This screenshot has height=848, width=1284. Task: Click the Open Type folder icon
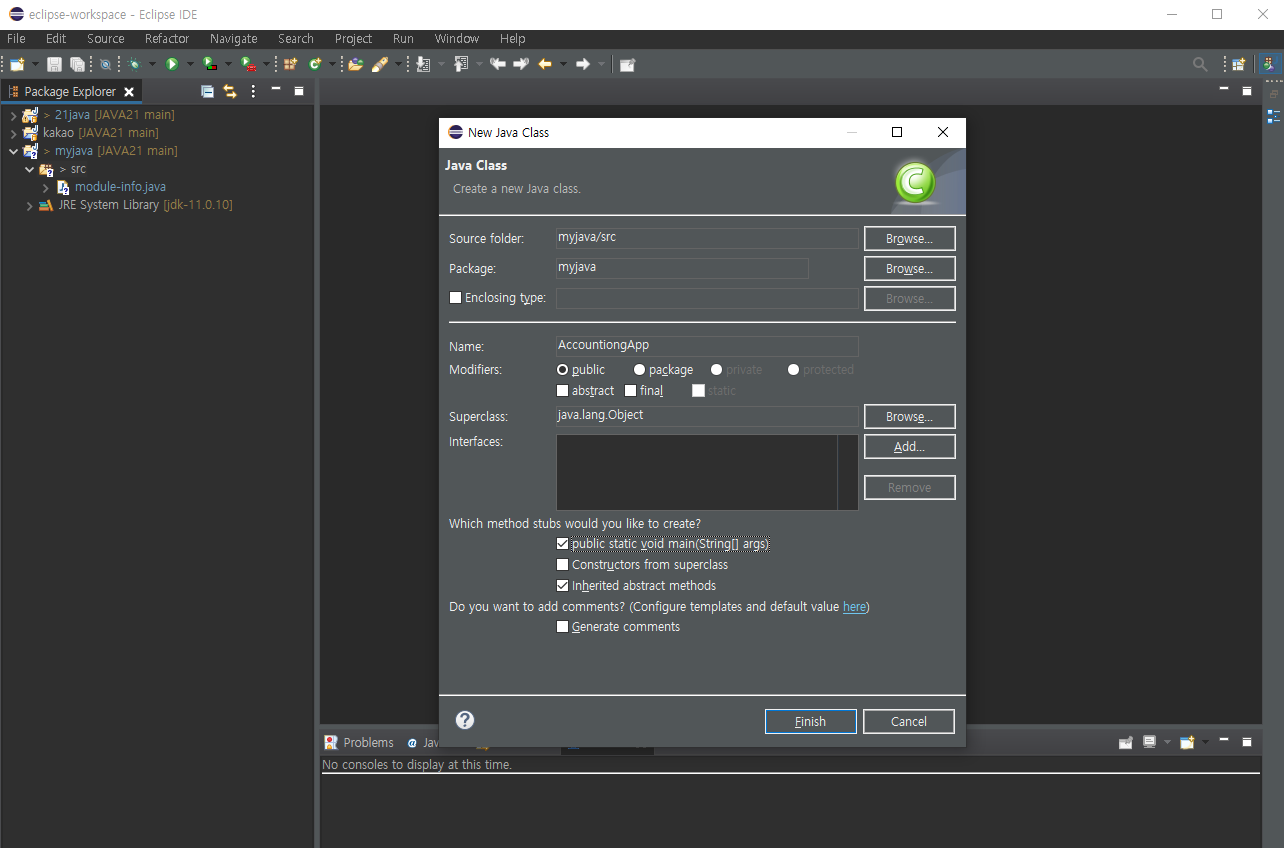click(355, 64)
